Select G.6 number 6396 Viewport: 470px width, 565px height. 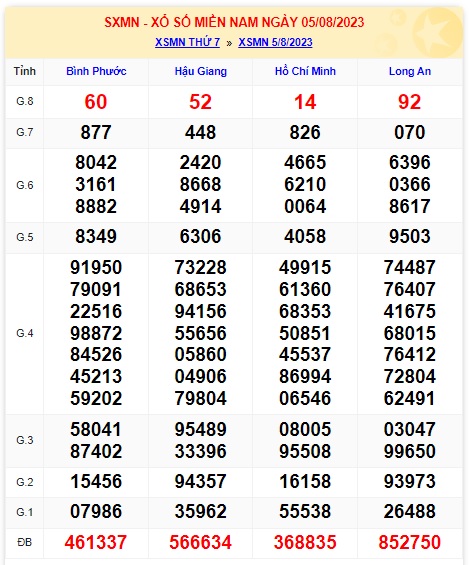pos(409,162)
